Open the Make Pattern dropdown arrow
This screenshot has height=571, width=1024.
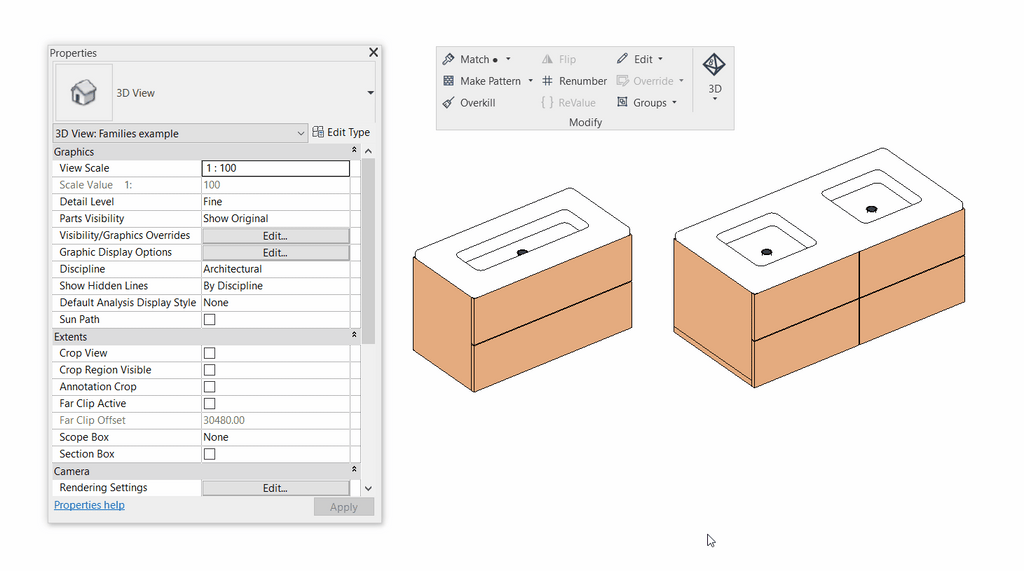point(530,81)
